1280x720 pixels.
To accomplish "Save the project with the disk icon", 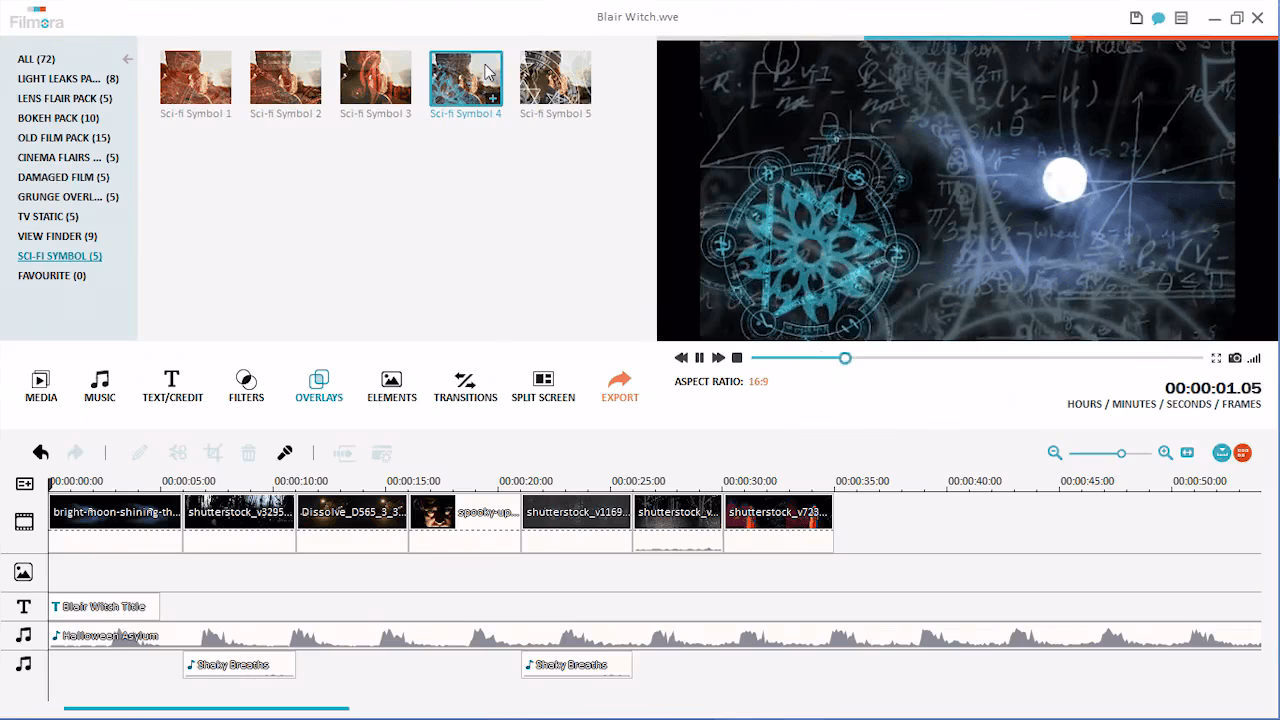I will (x=1136, y=18).
